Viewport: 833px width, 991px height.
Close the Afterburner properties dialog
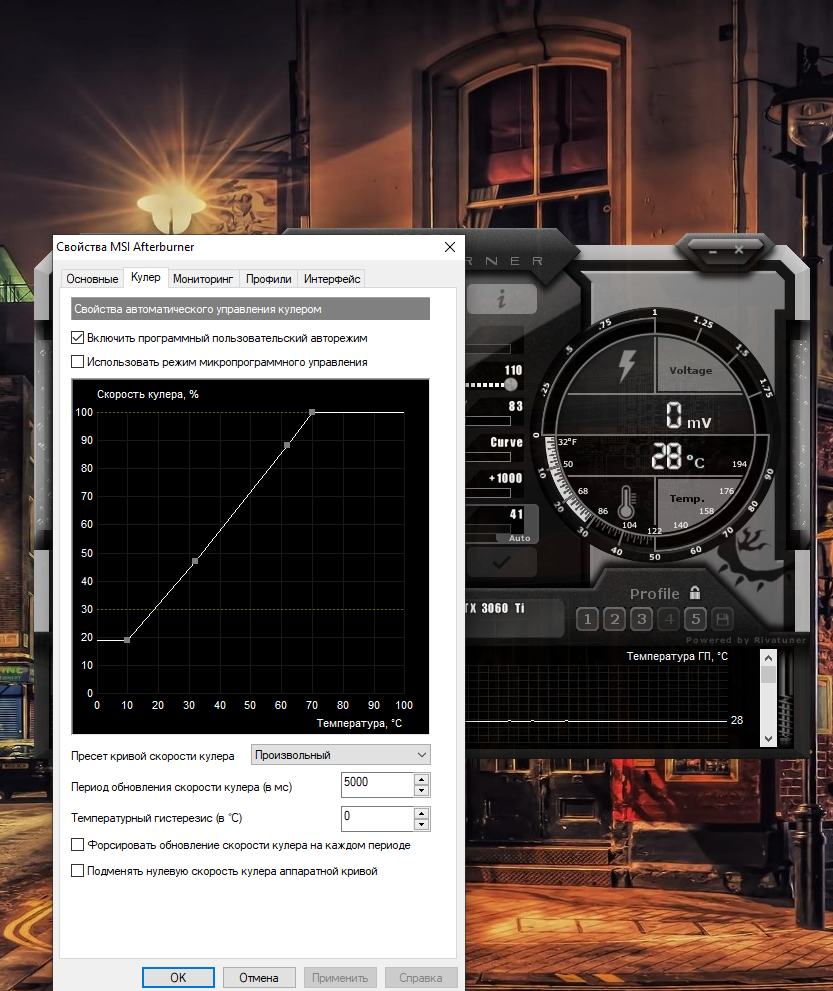point(450,247)
